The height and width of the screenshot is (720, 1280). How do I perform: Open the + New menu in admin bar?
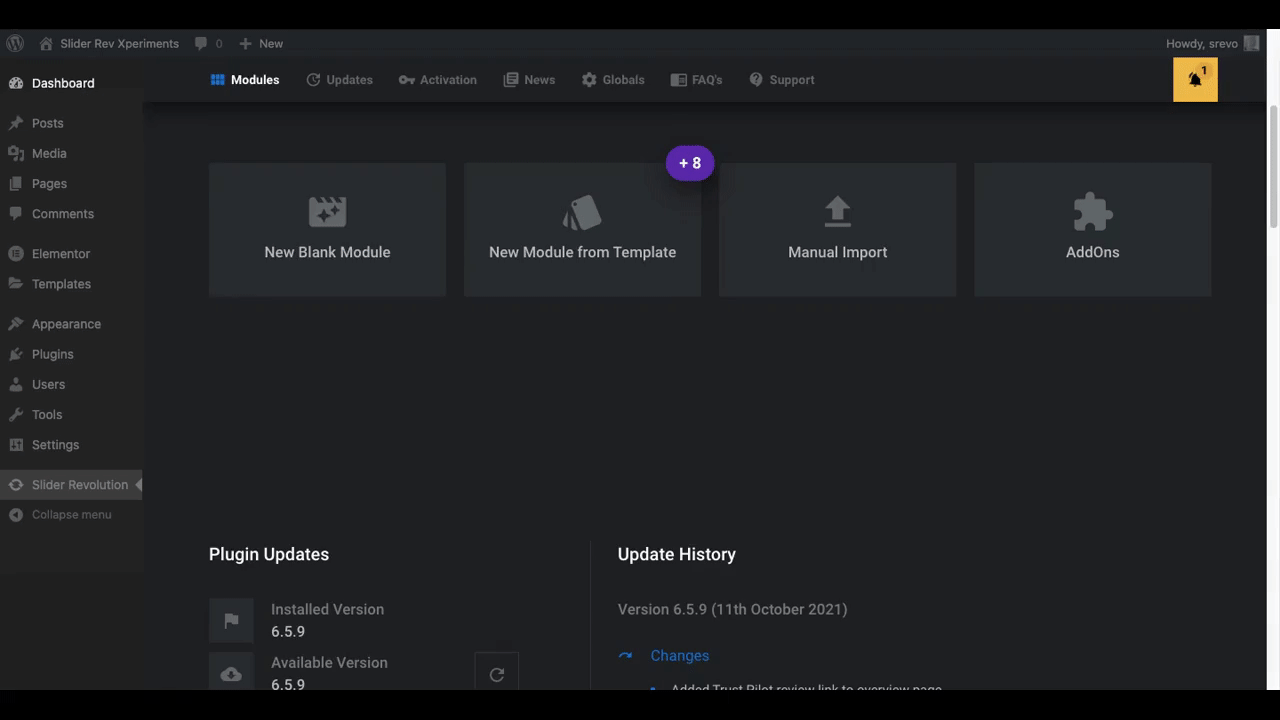(x=260, y=43)
